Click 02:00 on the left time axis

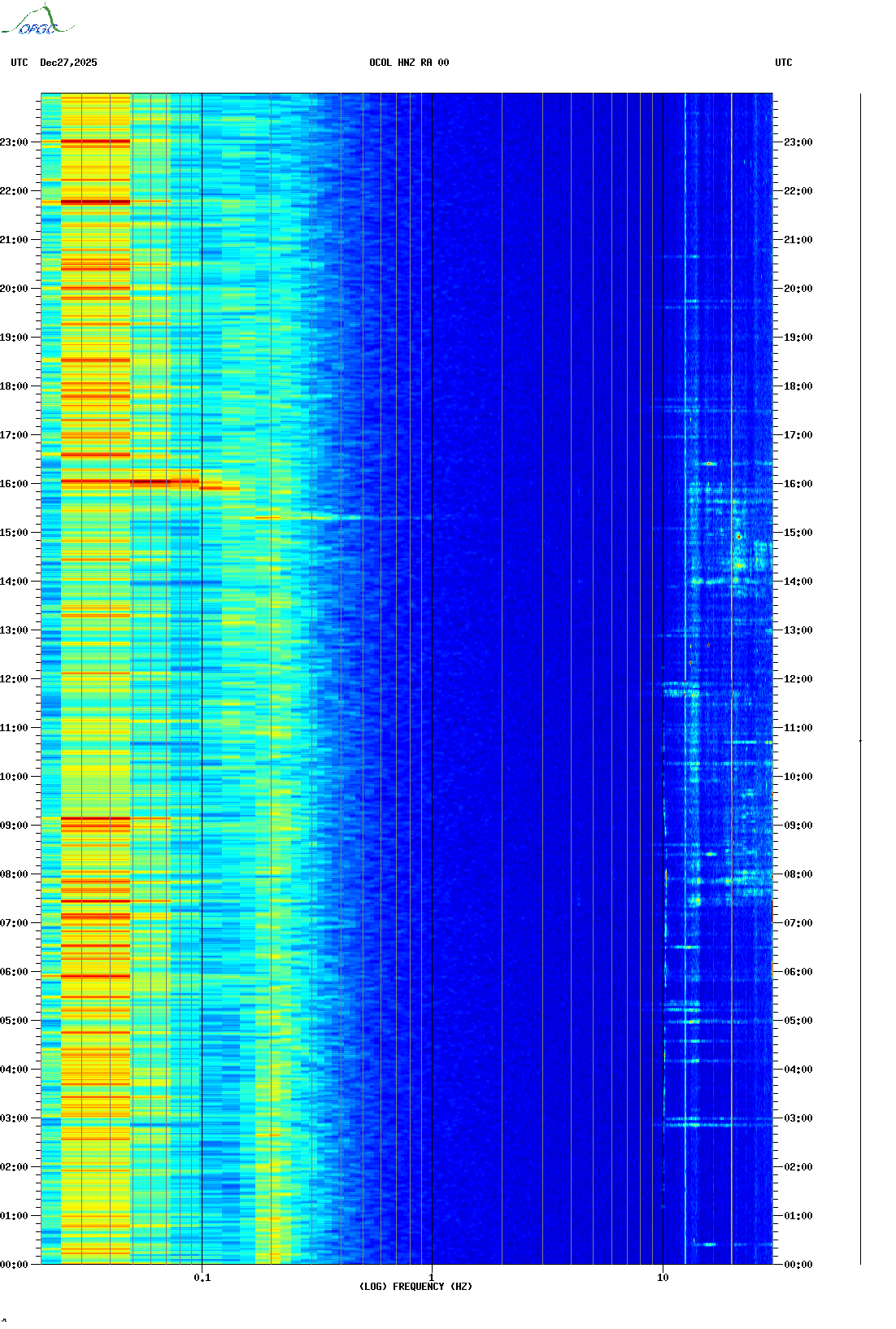14,1167
